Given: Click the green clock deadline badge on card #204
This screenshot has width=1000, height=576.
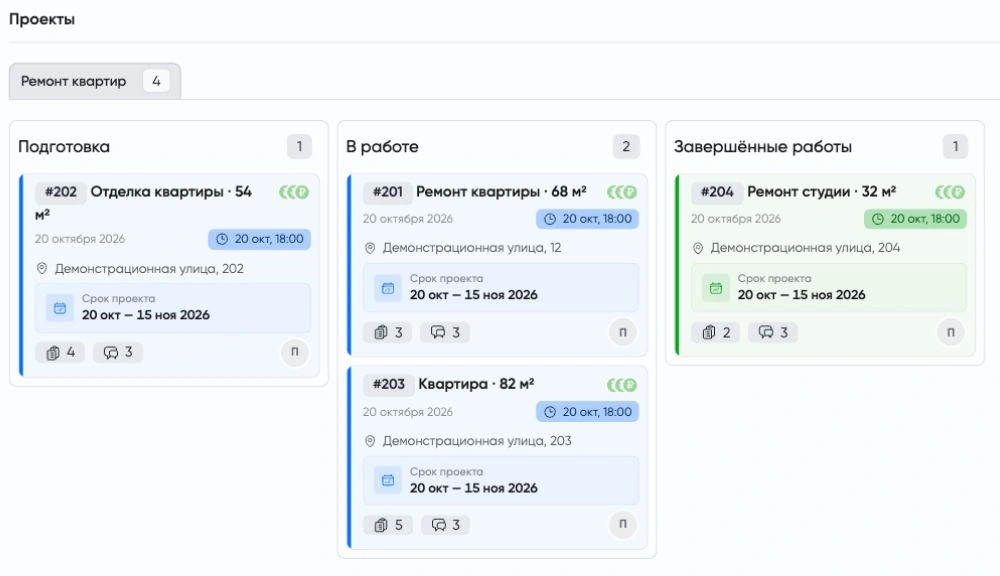Looking at the screenshot, I should coord(915,219).
